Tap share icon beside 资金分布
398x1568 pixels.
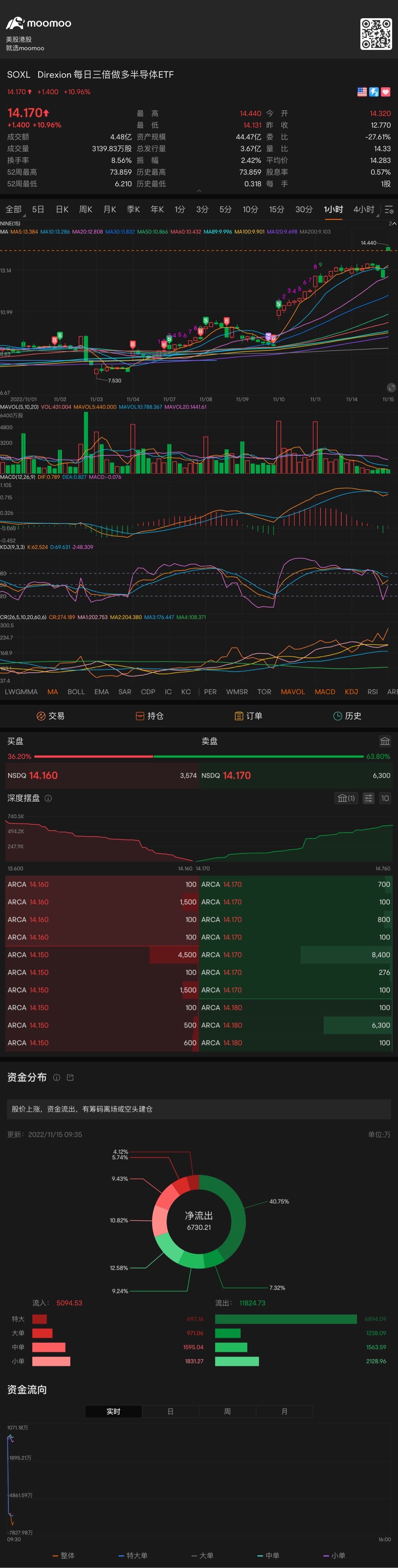coord(70,1077)
